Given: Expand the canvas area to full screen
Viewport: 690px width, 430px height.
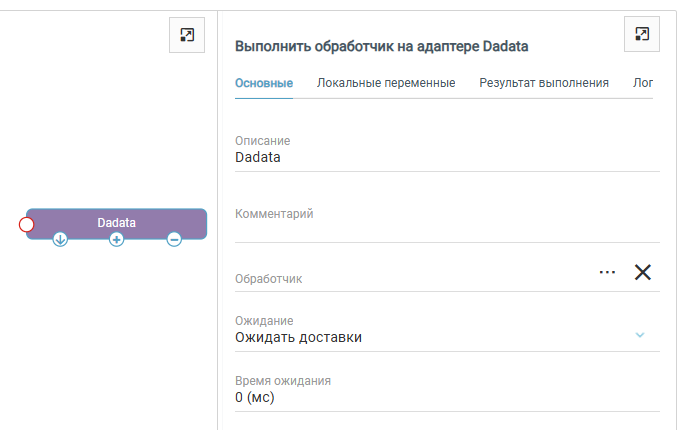Looking at the screenshot, I should coord(187,35).
